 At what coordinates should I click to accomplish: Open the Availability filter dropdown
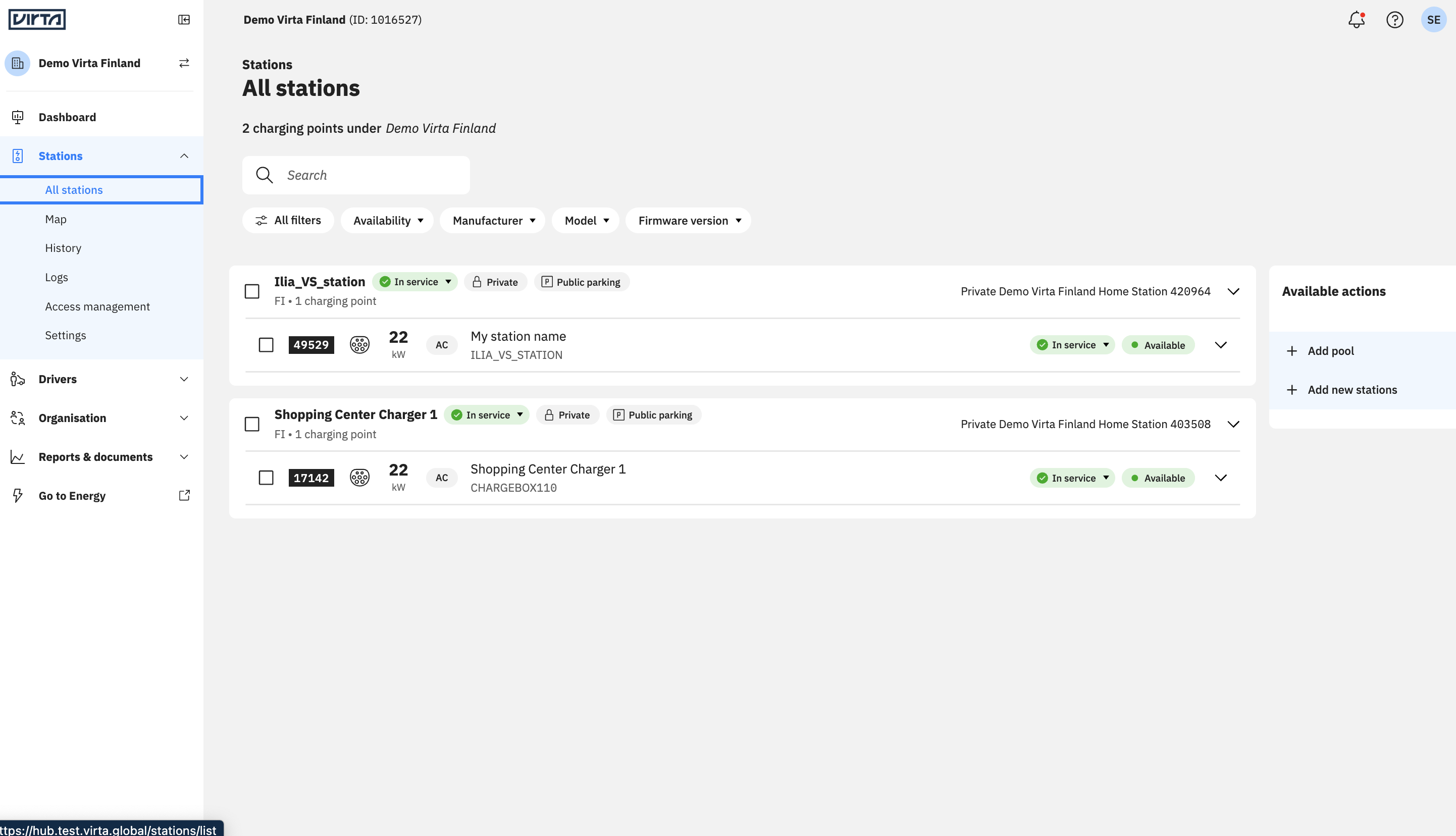coord(388,221)
